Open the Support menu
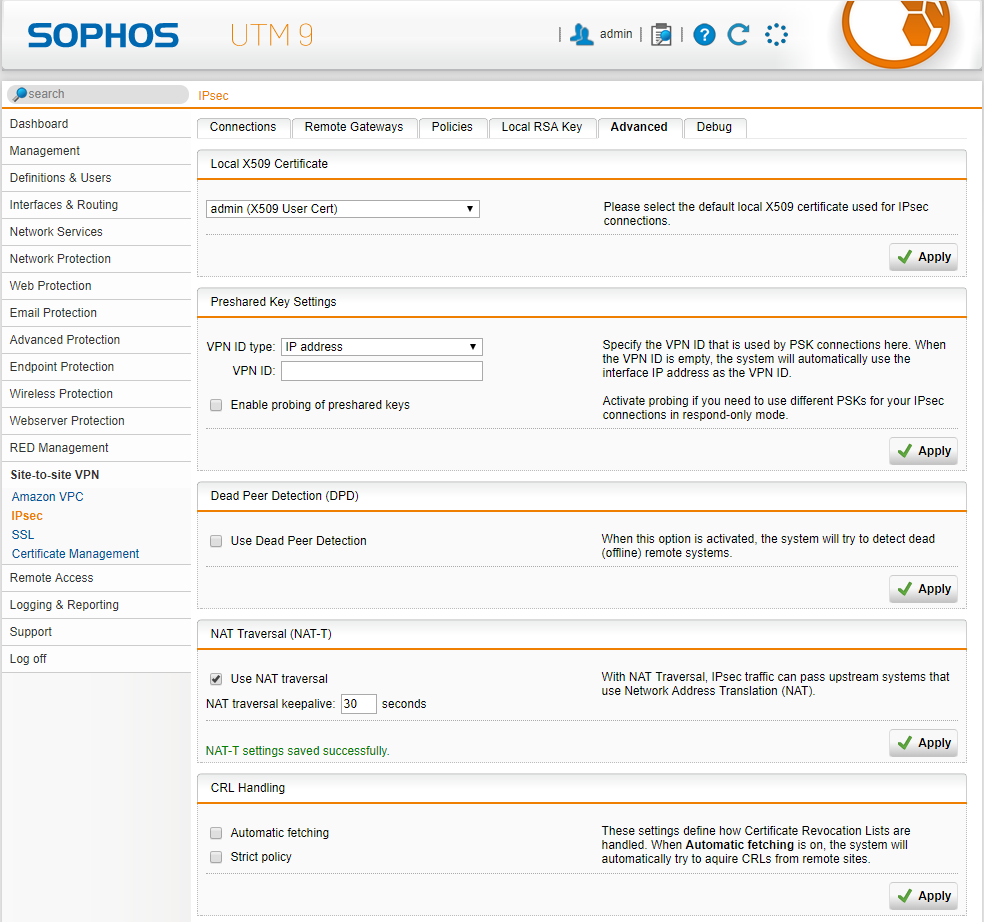The height and width of the screenshot is (922, 984). [x=97, y=632]
